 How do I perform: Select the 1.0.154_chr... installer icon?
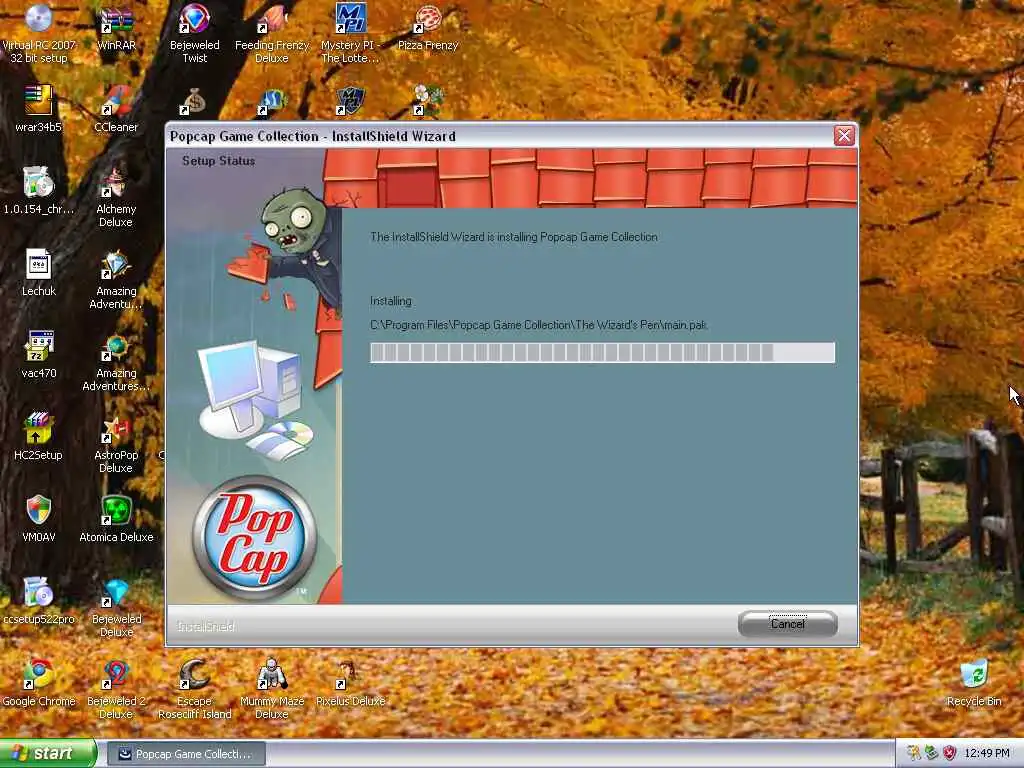(39, 191)
